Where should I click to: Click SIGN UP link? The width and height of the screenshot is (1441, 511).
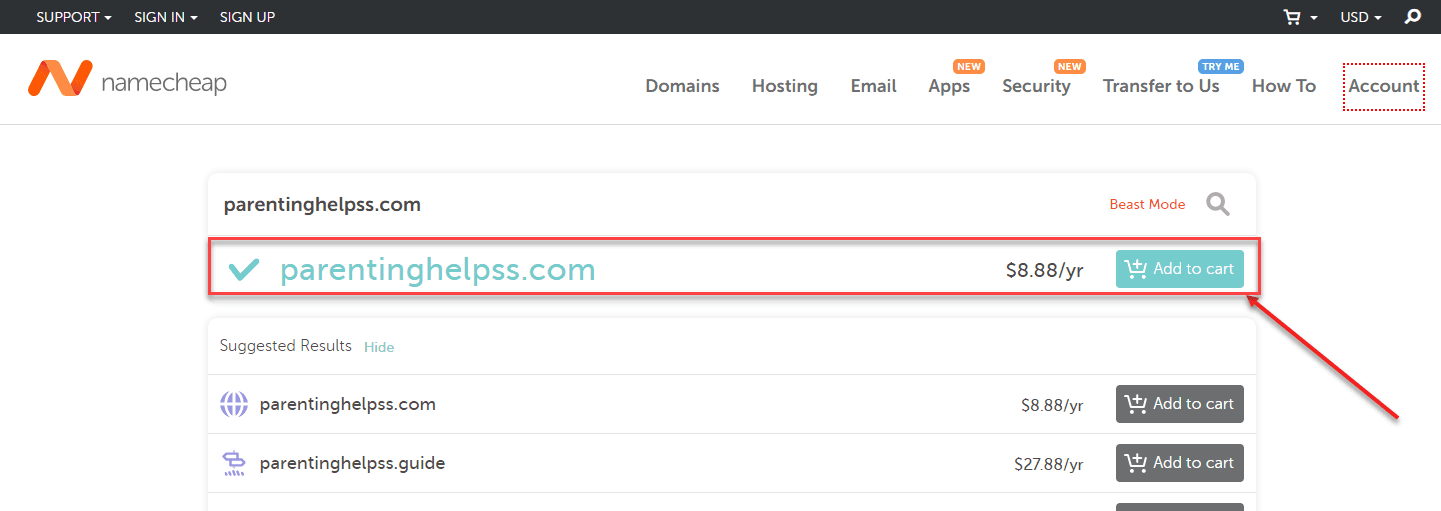(x=247, y=17)
